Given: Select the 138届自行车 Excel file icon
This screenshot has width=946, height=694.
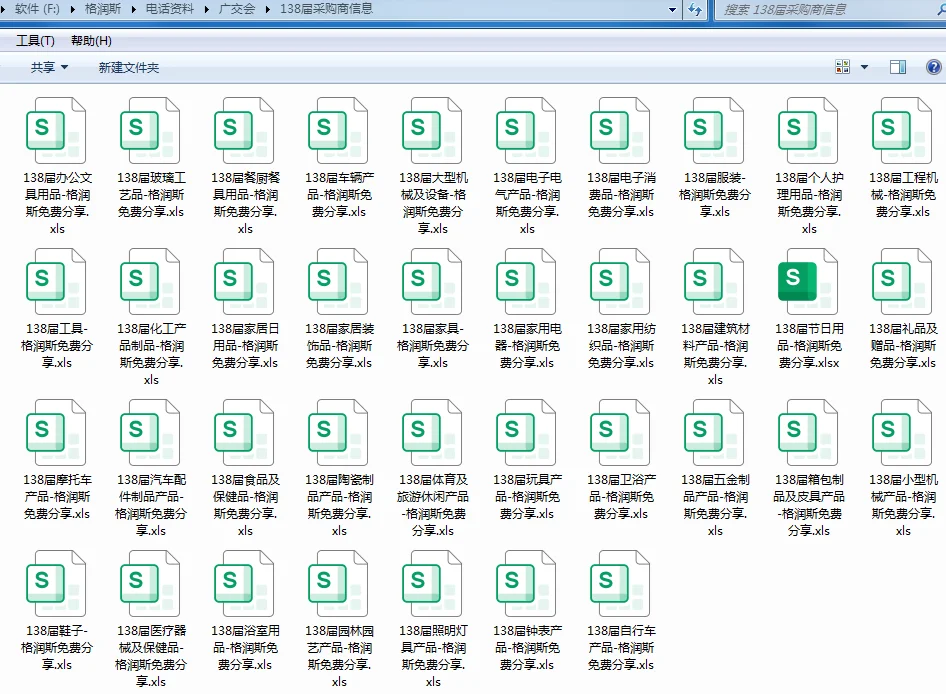Looking at the screenshot, I should [619, 585].
